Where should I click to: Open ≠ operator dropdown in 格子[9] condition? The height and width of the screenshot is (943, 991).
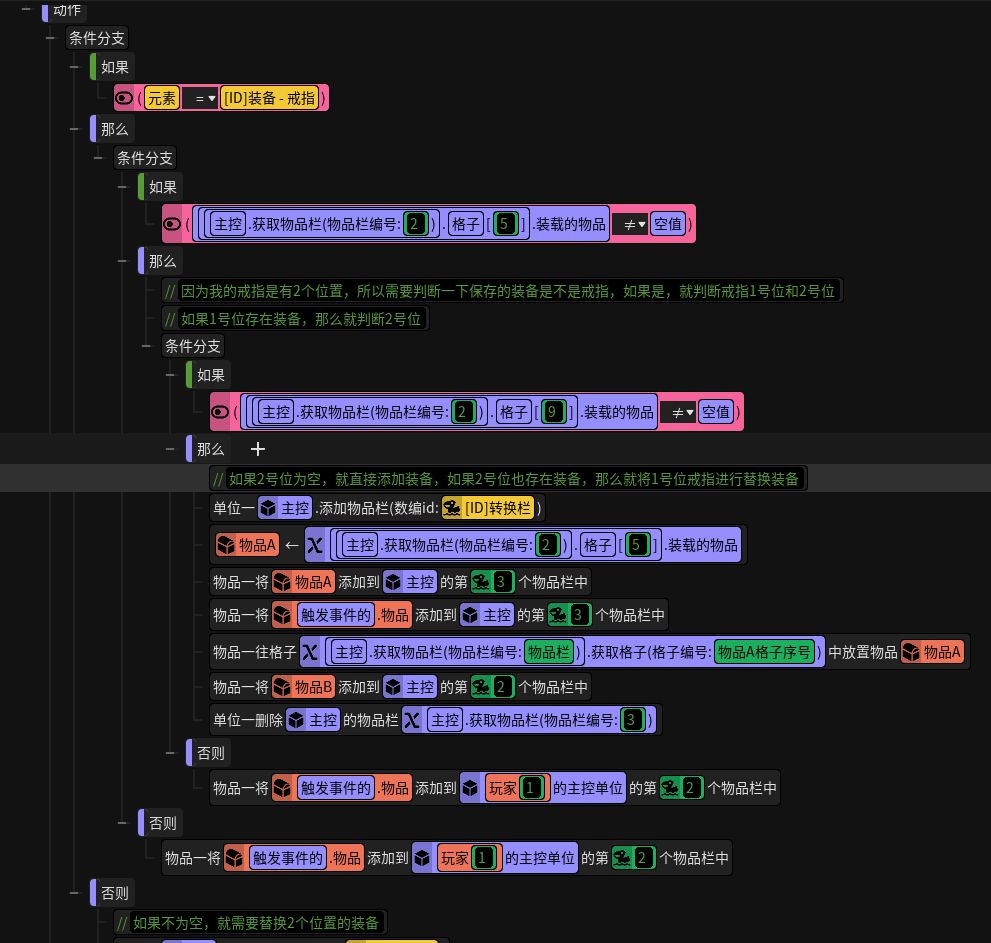click(678, 413)
